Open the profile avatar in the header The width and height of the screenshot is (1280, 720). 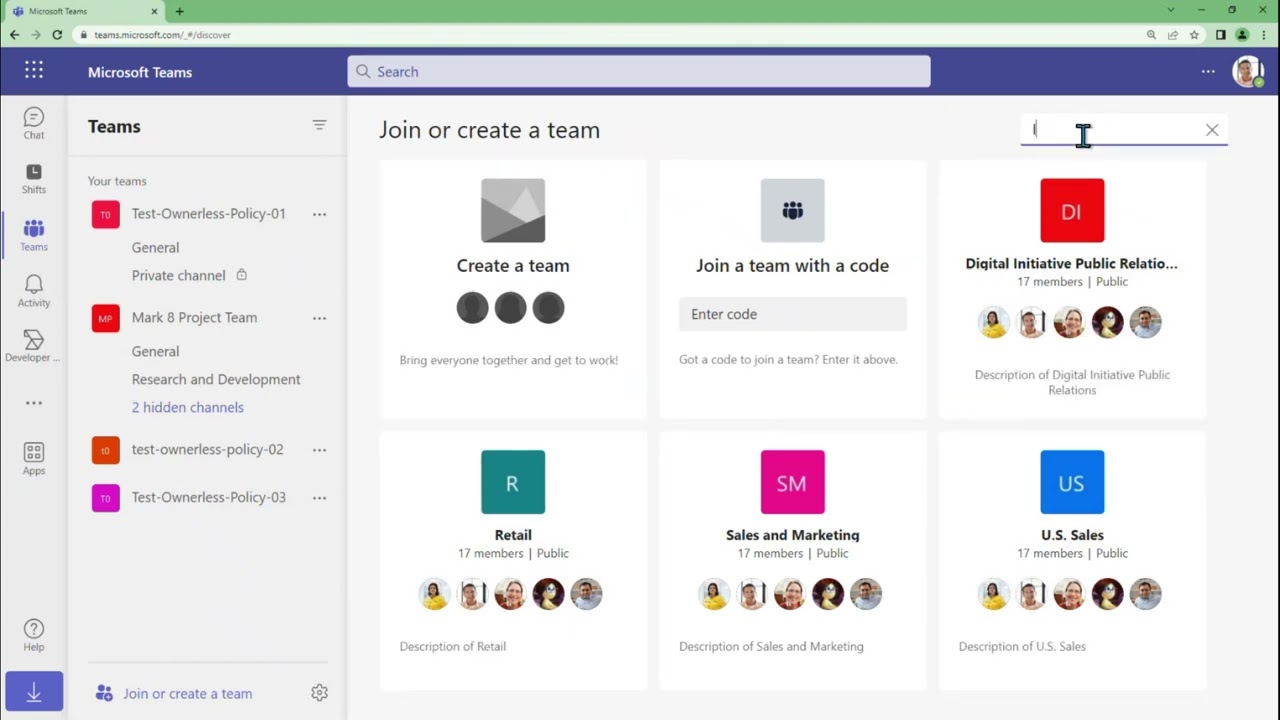click(x=1247, y=72)
